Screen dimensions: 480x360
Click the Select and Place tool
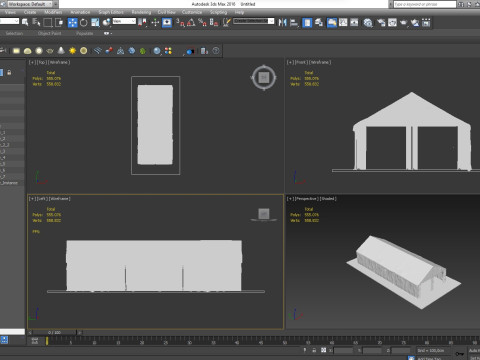[106, 22]
